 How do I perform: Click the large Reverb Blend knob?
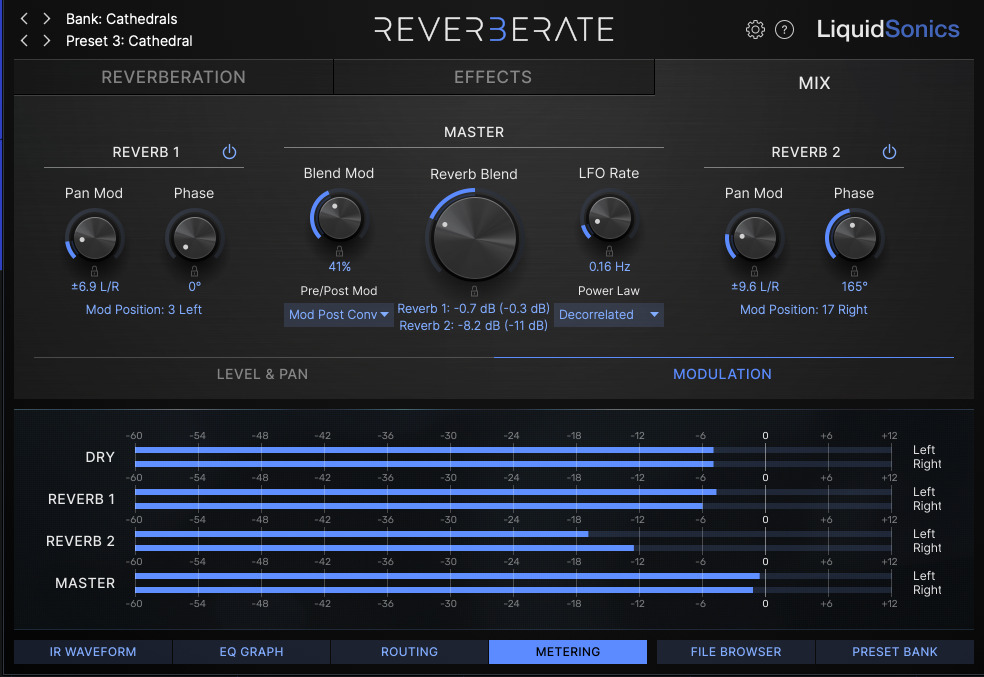point(474,238)
